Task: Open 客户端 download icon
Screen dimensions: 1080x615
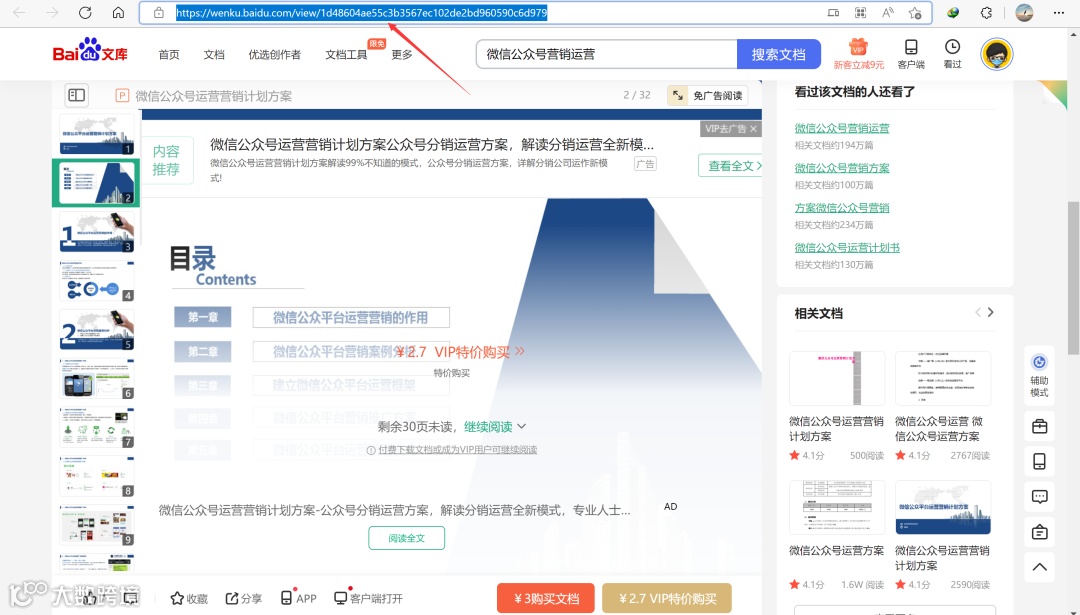Action: pos(911,54)
